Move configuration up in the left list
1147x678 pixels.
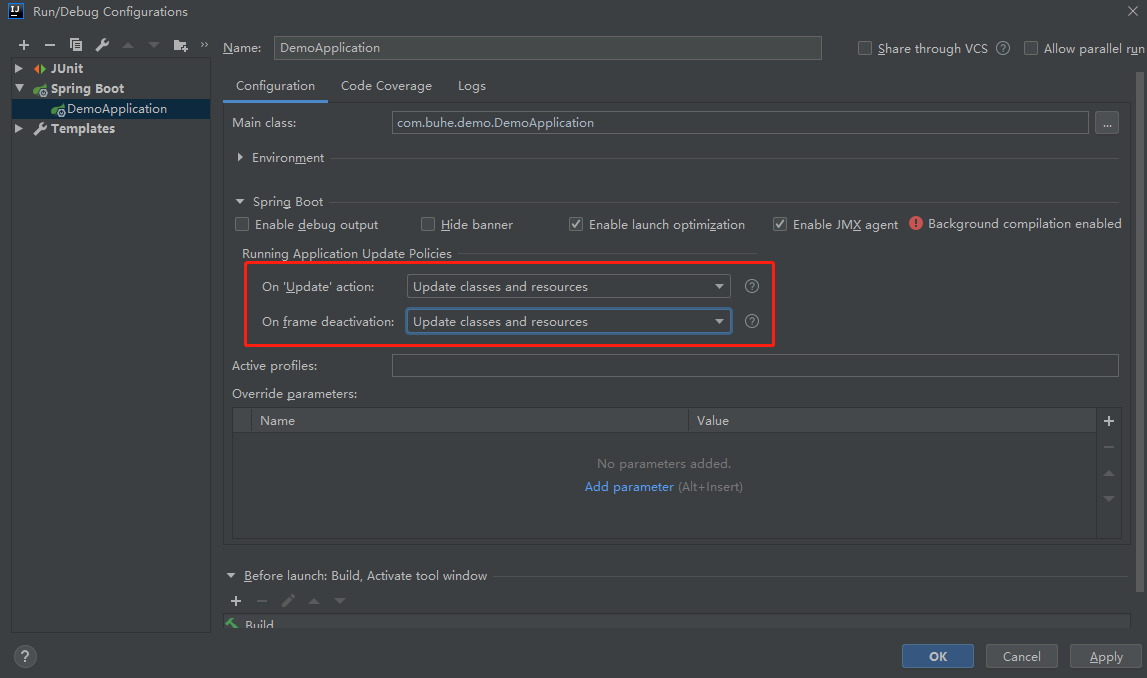(x=128, y=45)
